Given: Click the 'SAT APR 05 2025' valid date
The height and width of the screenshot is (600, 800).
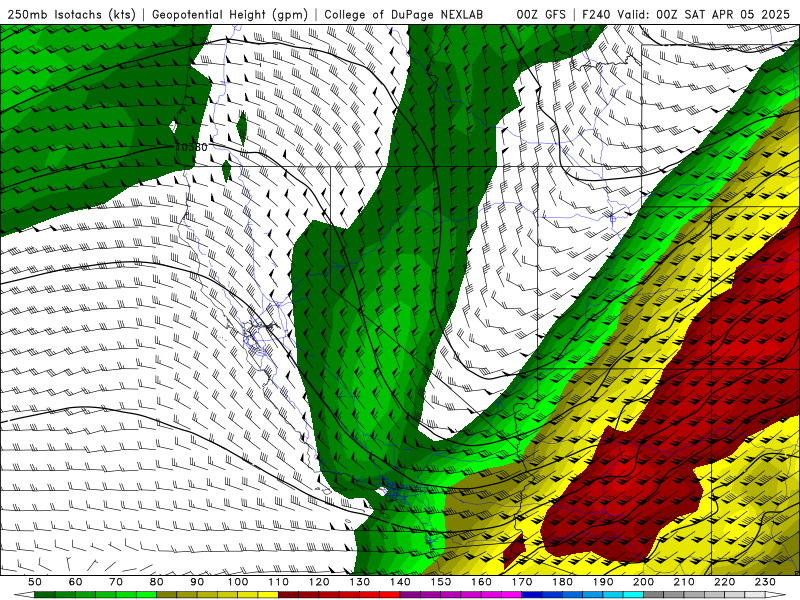Looking at the screenshot, I should click(x=736, y=15).
